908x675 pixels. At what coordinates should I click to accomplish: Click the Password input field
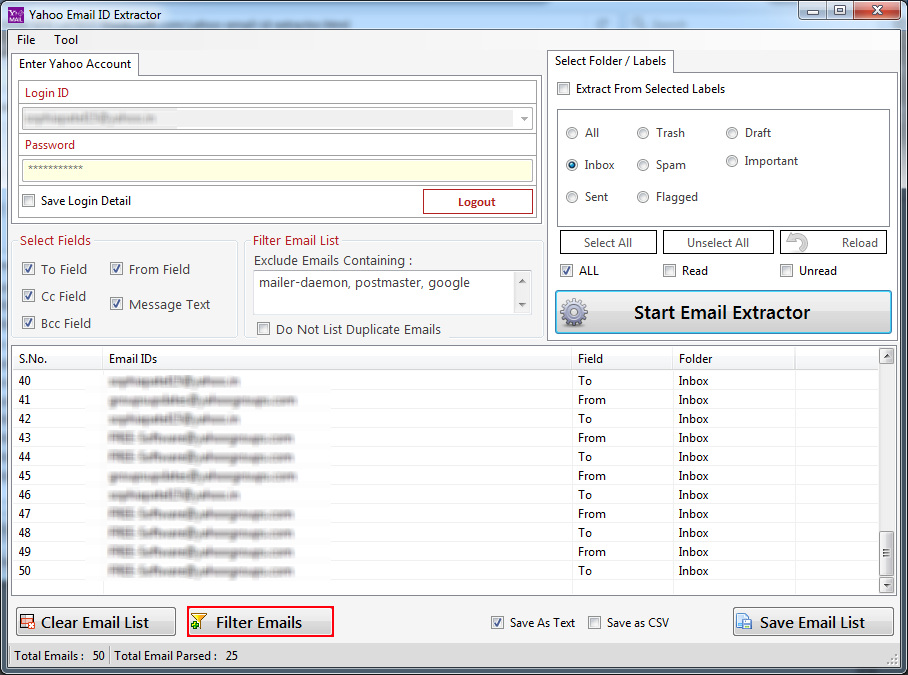point(277,170)
